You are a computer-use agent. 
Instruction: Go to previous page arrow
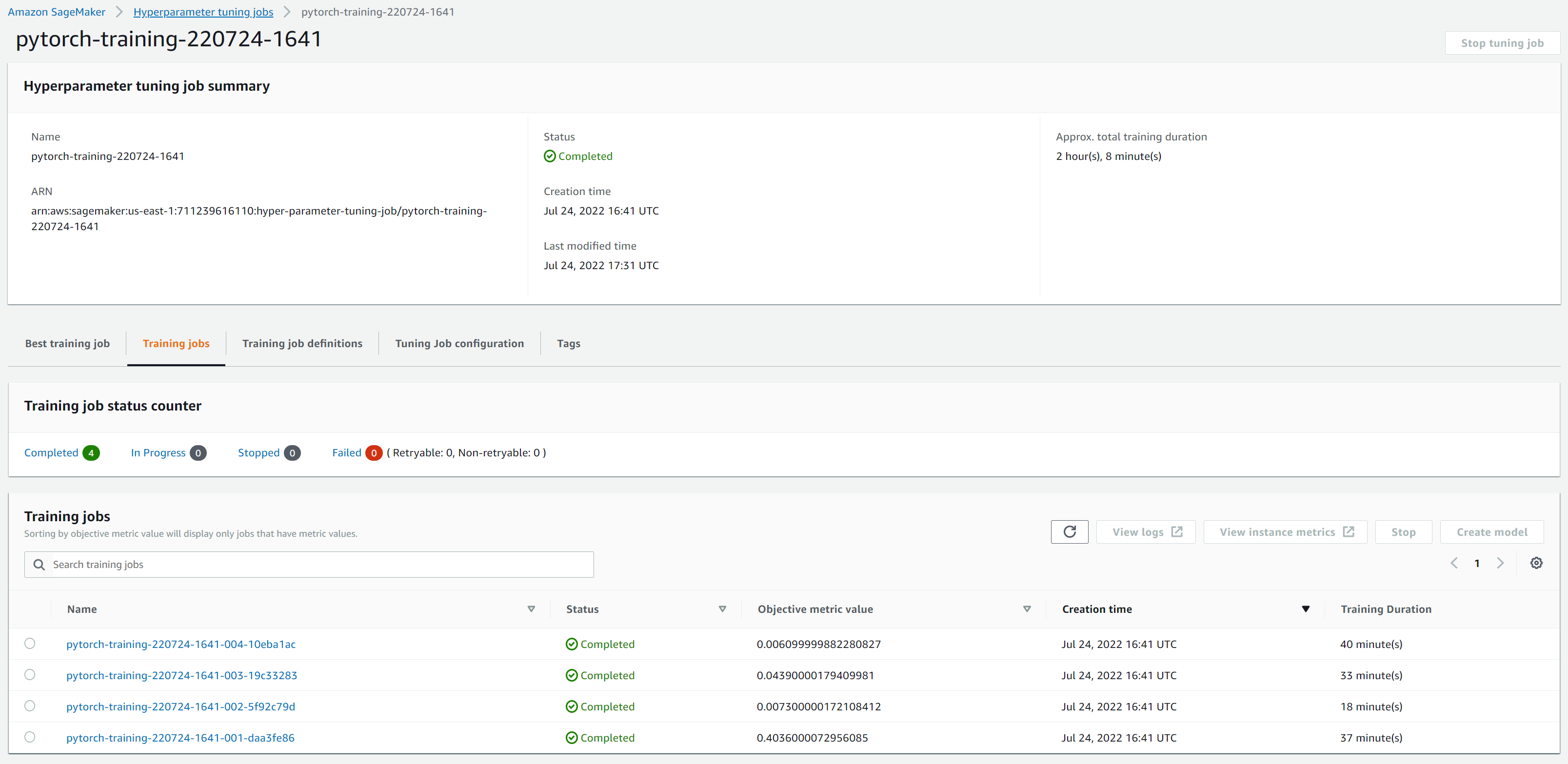[x=1453, y=563]
